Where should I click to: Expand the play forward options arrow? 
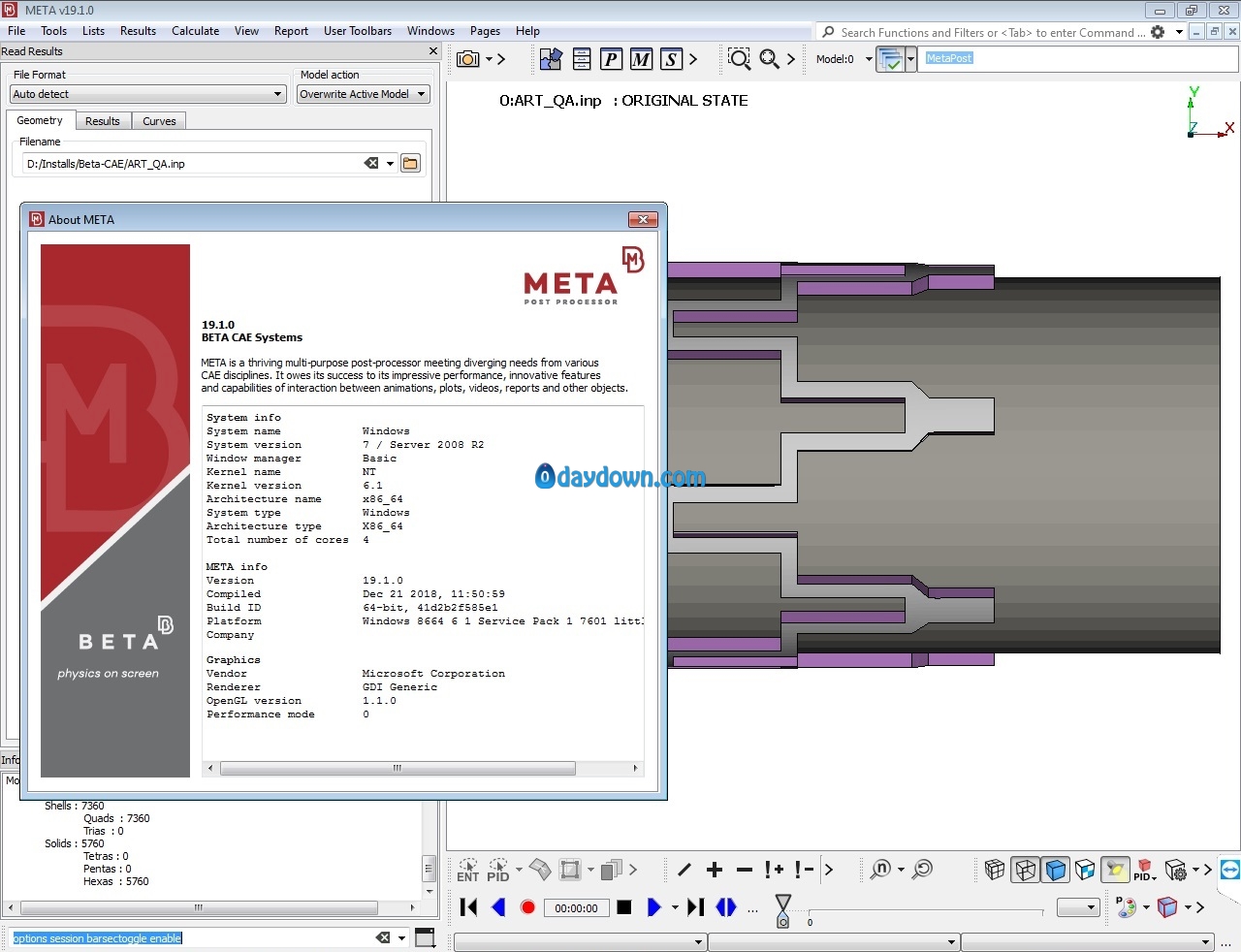(675, 907)
